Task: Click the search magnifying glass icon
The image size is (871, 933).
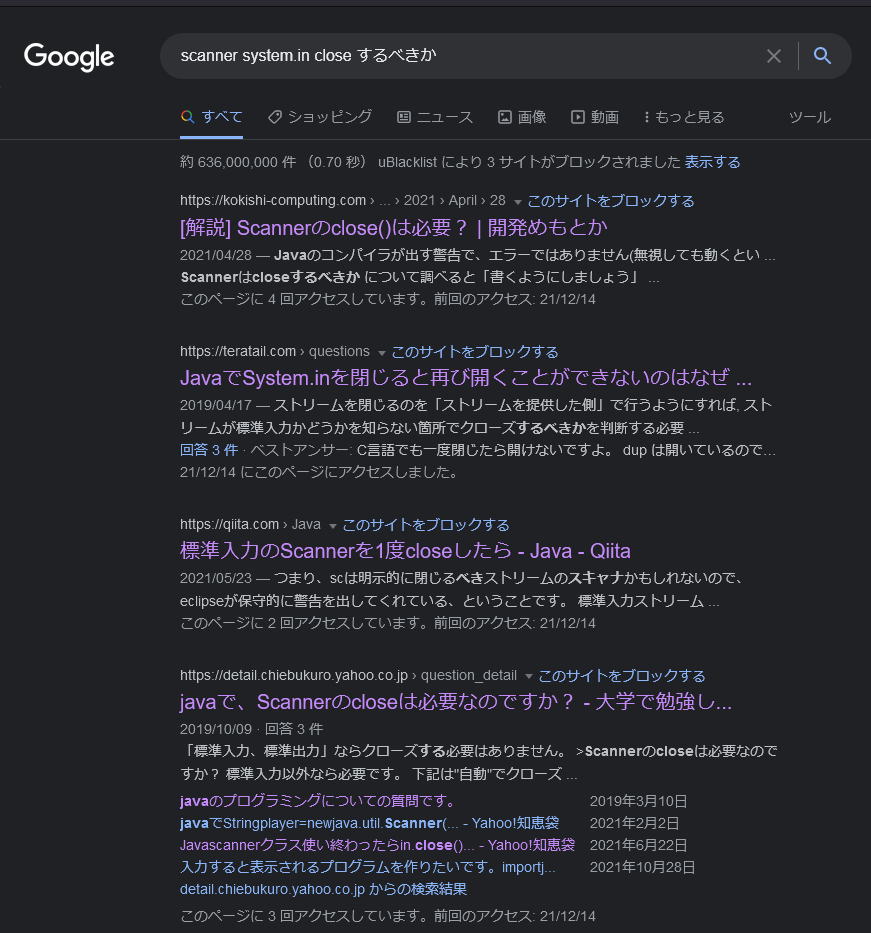Action: (x=822, y=56)
